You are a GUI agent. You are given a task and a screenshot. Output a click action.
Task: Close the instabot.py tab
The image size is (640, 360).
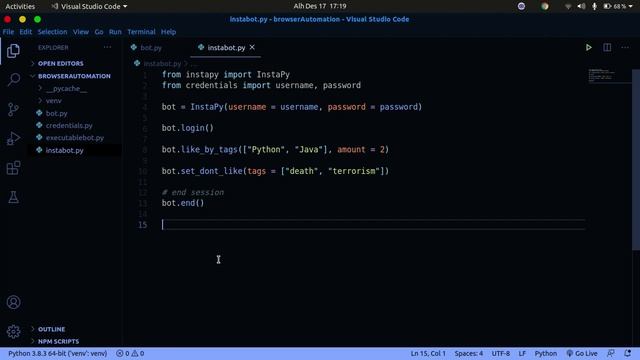pos(252,47)
